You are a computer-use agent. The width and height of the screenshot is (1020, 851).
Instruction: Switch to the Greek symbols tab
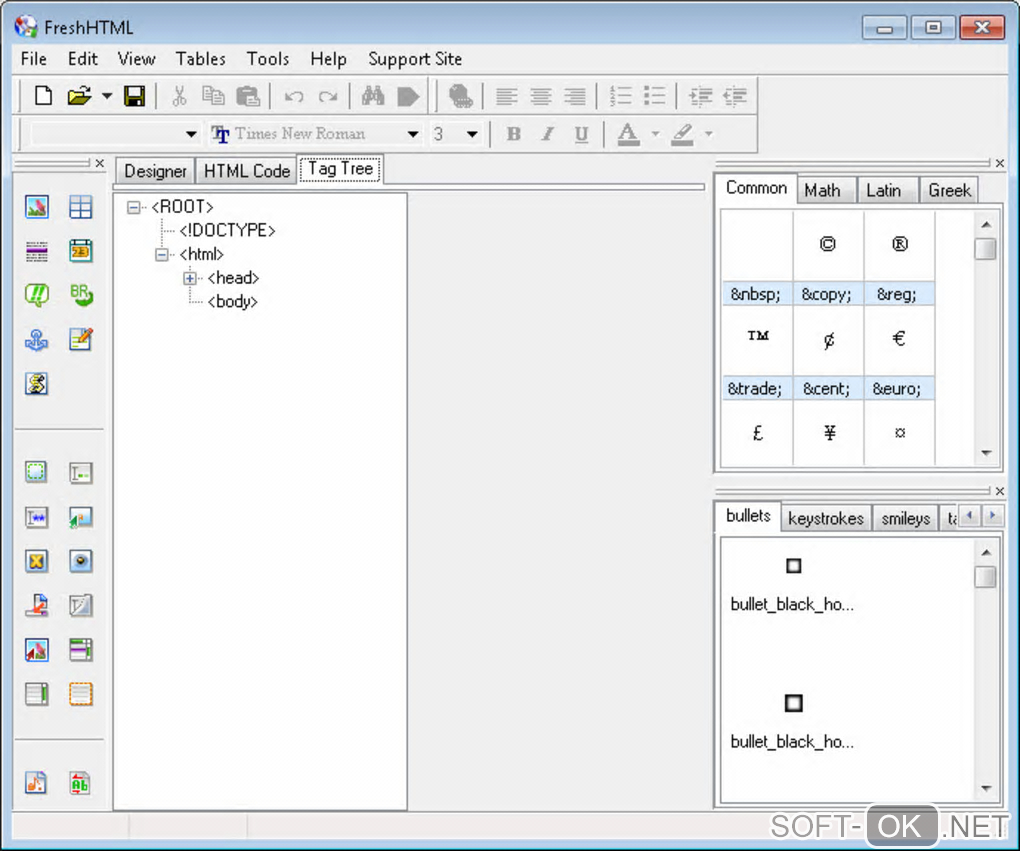pos(949,191)
